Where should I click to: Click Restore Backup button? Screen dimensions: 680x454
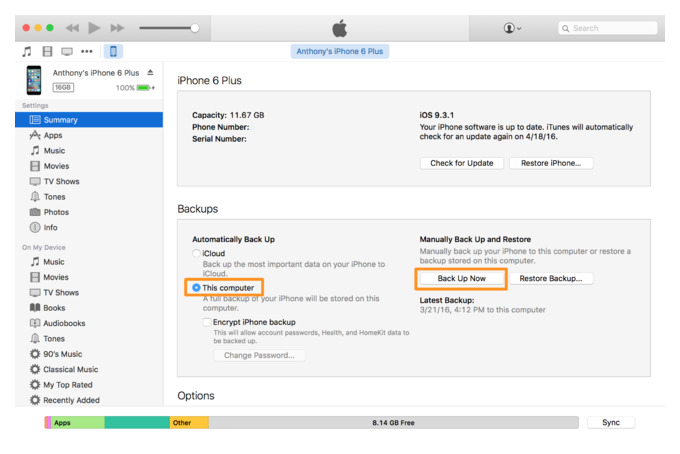(551, 278)
